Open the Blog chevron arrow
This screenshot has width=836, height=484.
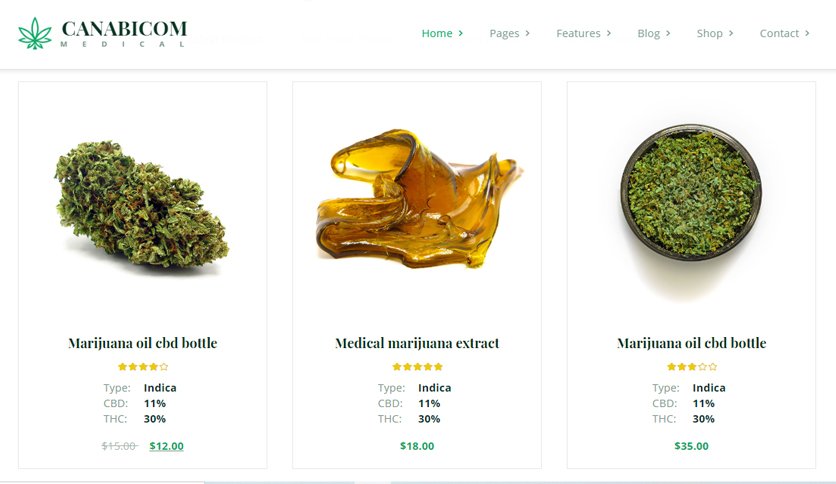[x=668, y=33]
